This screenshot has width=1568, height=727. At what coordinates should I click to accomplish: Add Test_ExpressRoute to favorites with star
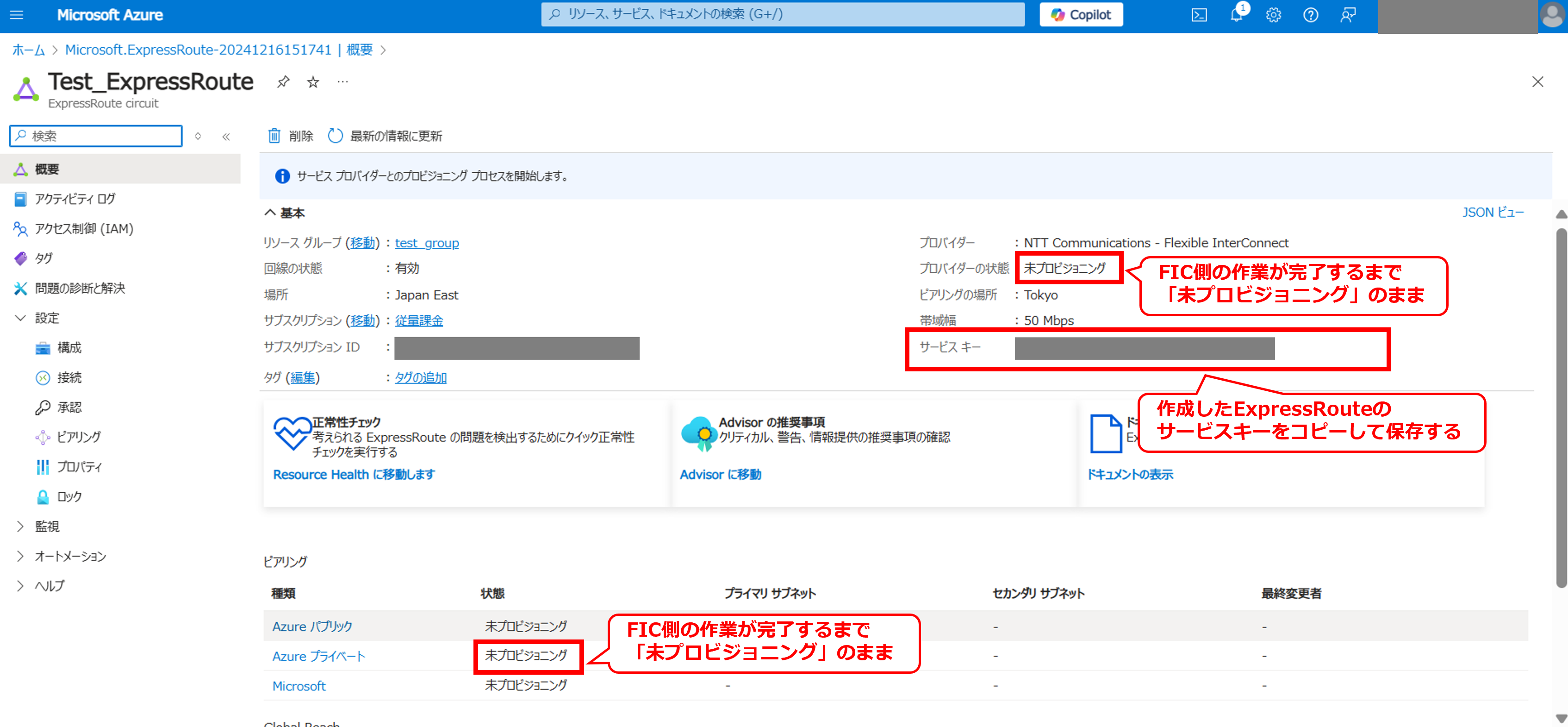tap(313, 81)
